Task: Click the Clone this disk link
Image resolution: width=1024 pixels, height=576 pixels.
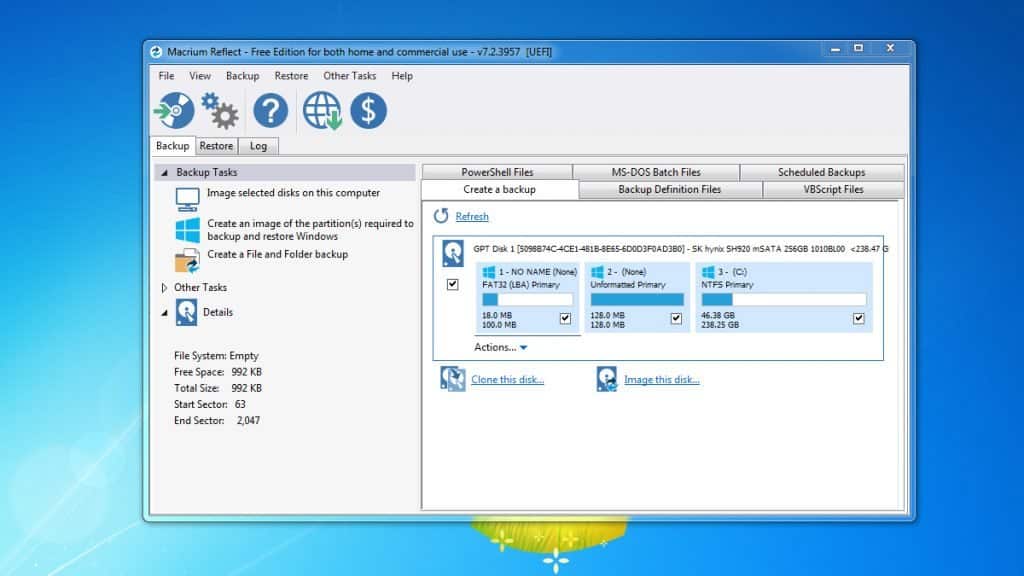Action: coord(507,380)
